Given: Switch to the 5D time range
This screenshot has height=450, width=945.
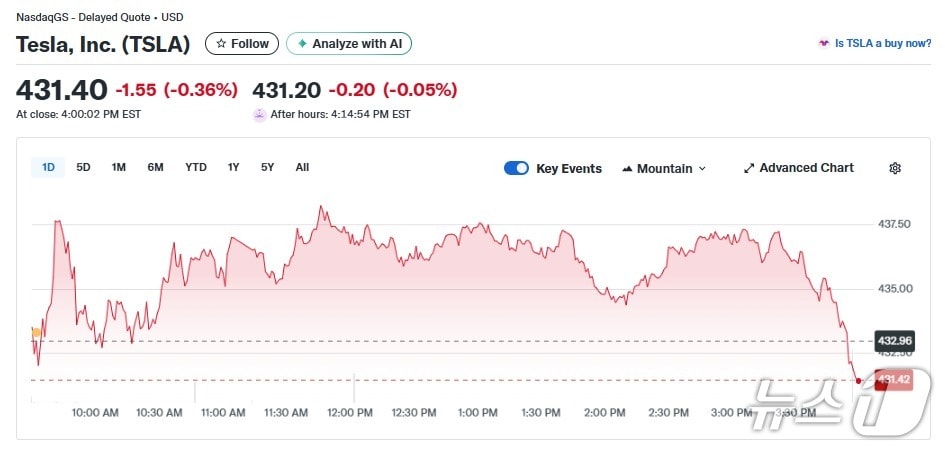Looking at the screenshot, I should 84,167.
